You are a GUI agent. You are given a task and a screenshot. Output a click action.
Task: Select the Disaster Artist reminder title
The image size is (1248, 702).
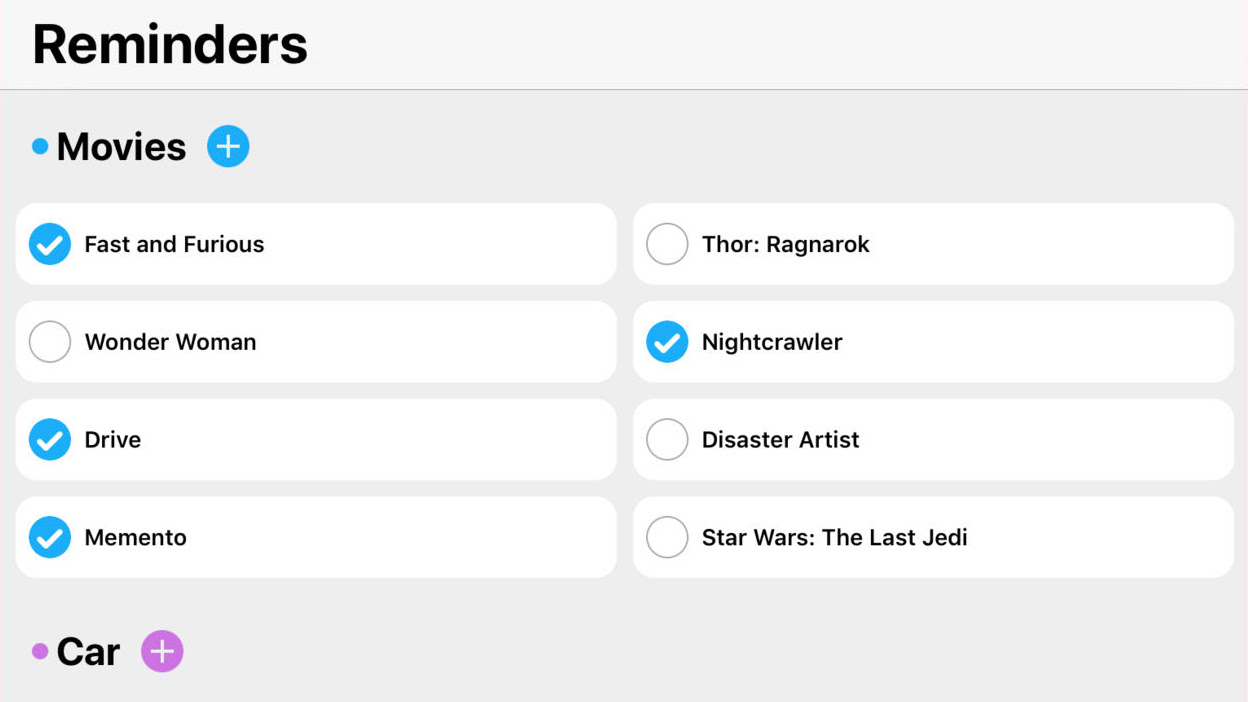point(780,440)
